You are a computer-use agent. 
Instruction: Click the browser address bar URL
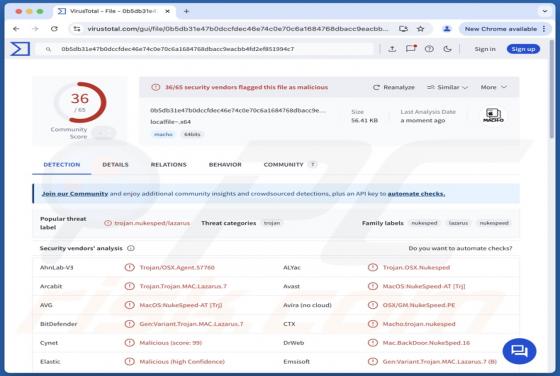coord(238,29)
